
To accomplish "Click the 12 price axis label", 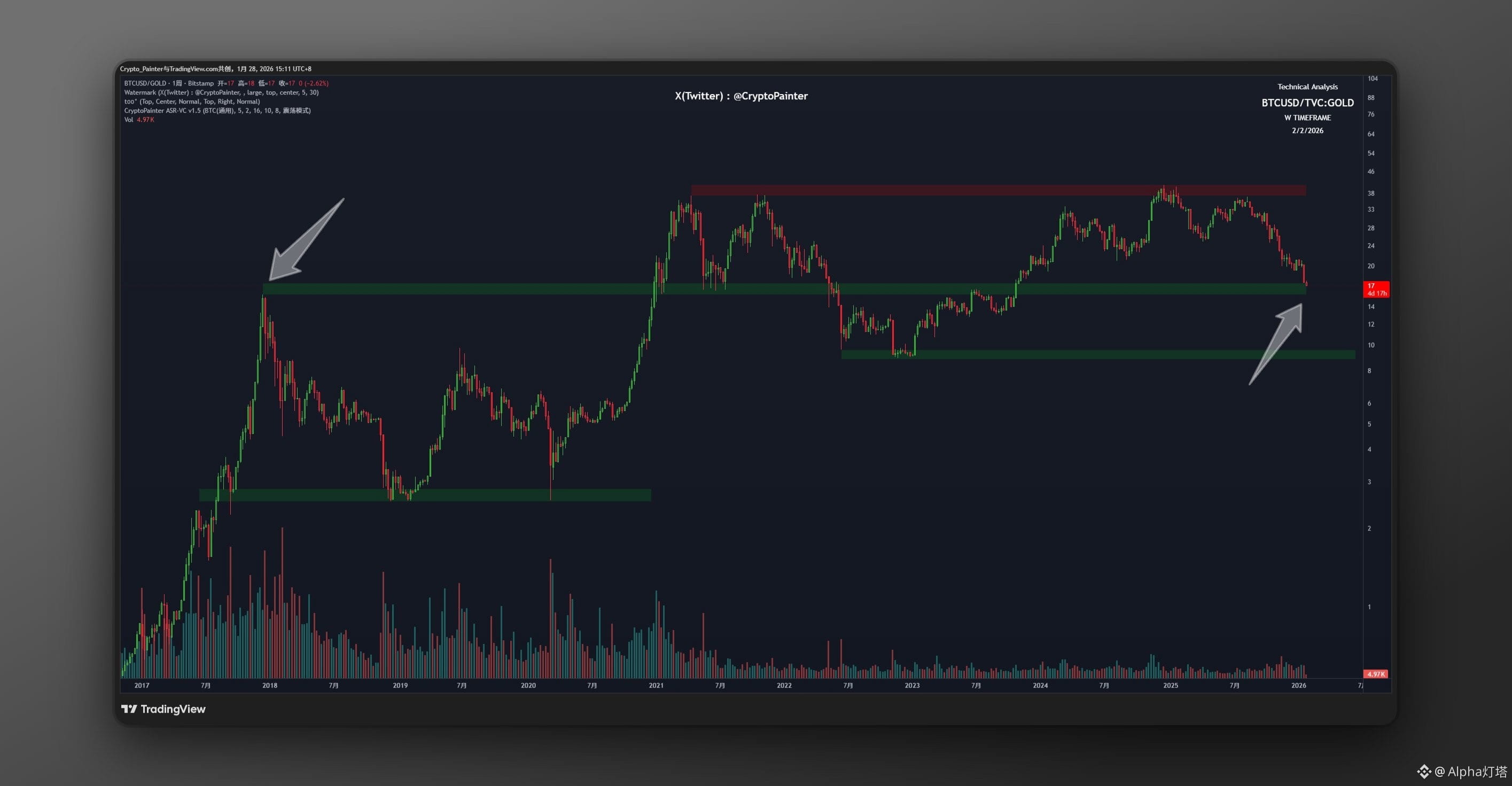I will coord(1371,325).
